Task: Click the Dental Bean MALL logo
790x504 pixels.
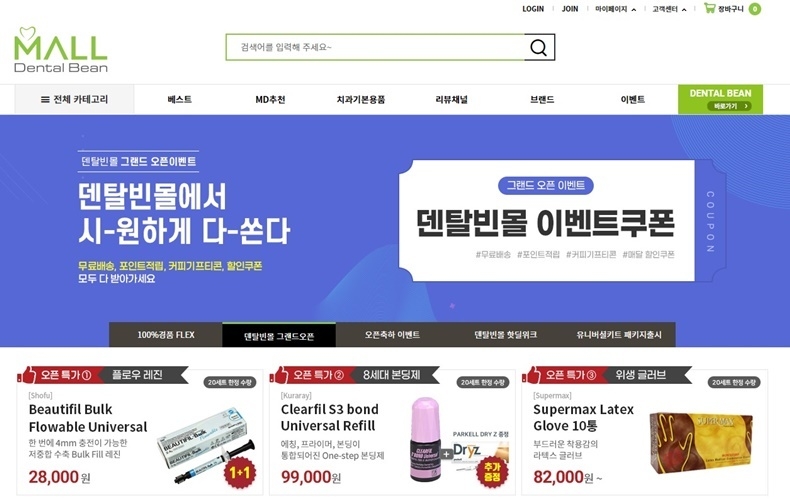Action: pos(60,50)
